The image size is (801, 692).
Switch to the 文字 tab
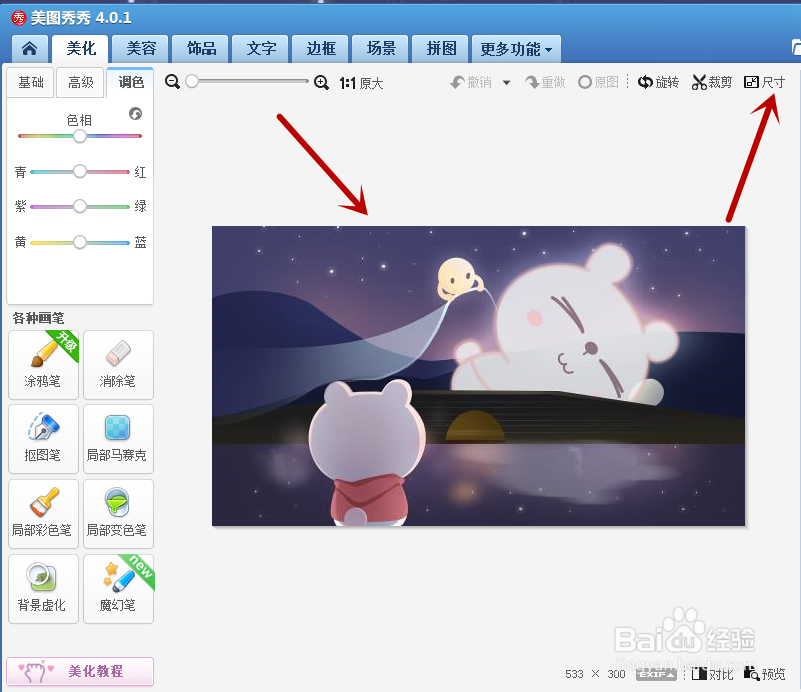[261, 49]
